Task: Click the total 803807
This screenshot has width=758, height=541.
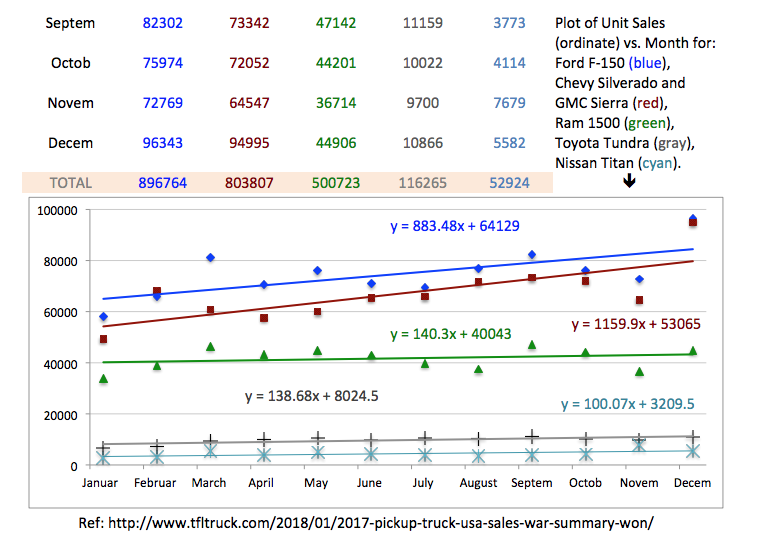Action: coord(249,183)
